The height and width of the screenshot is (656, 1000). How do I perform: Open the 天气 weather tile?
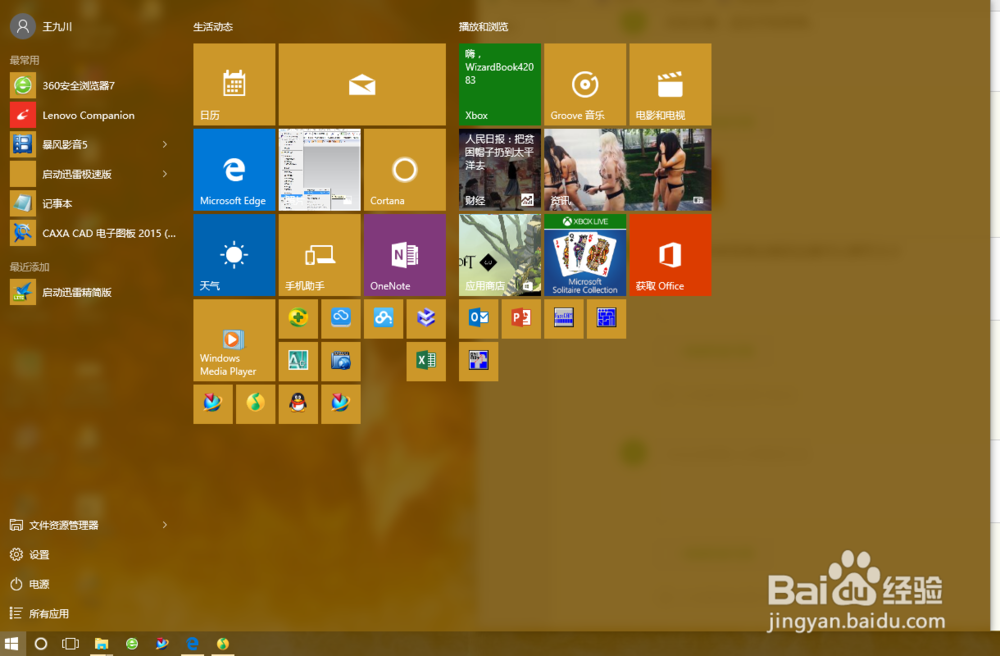234,255
